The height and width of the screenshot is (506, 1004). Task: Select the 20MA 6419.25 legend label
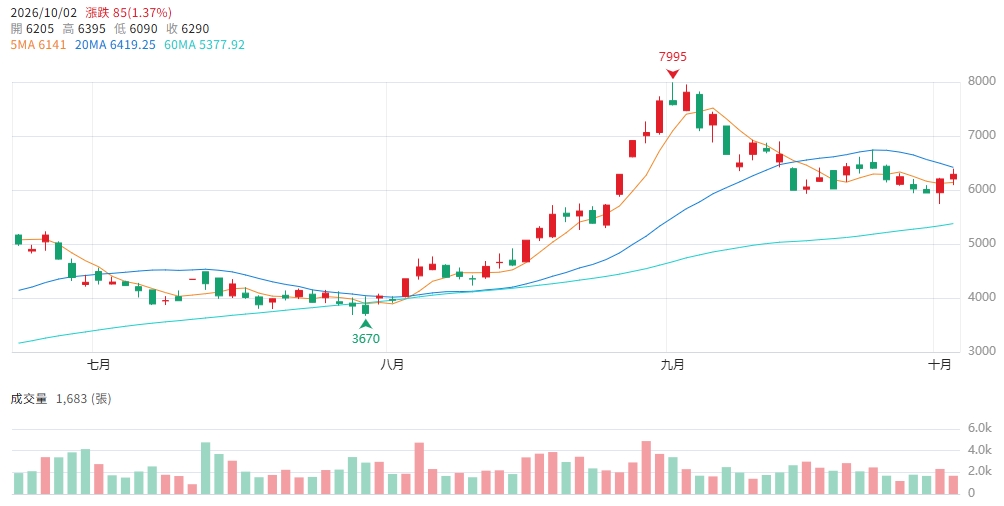point(114,45)
